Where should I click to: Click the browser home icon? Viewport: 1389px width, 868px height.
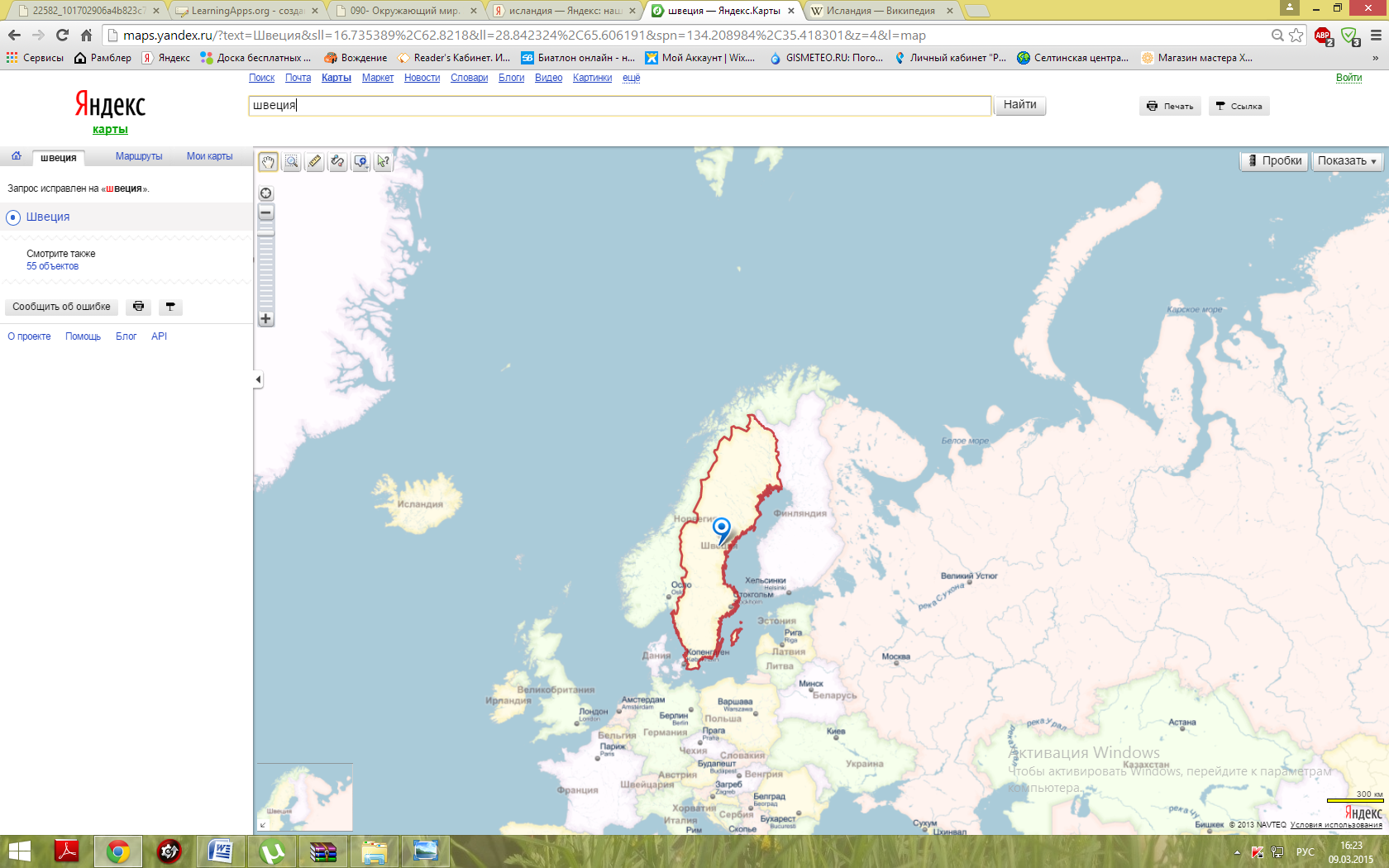point(86,35)
